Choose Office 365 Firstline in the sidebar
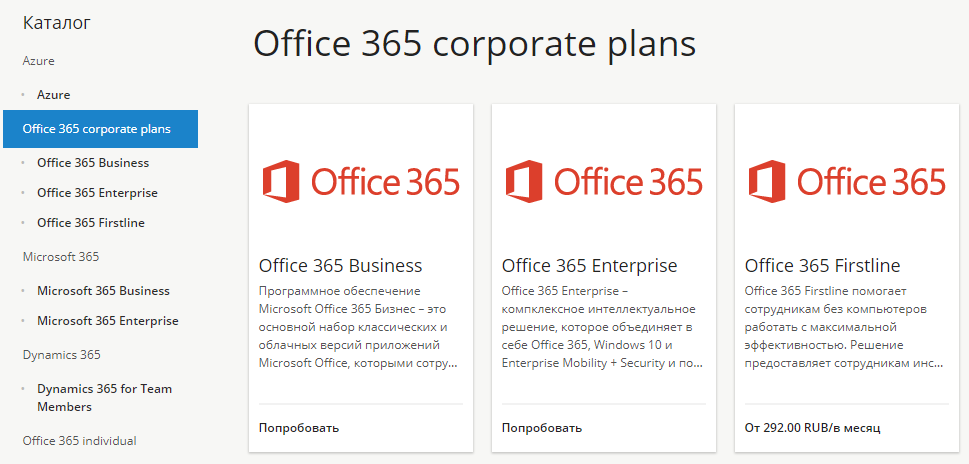 91,223
